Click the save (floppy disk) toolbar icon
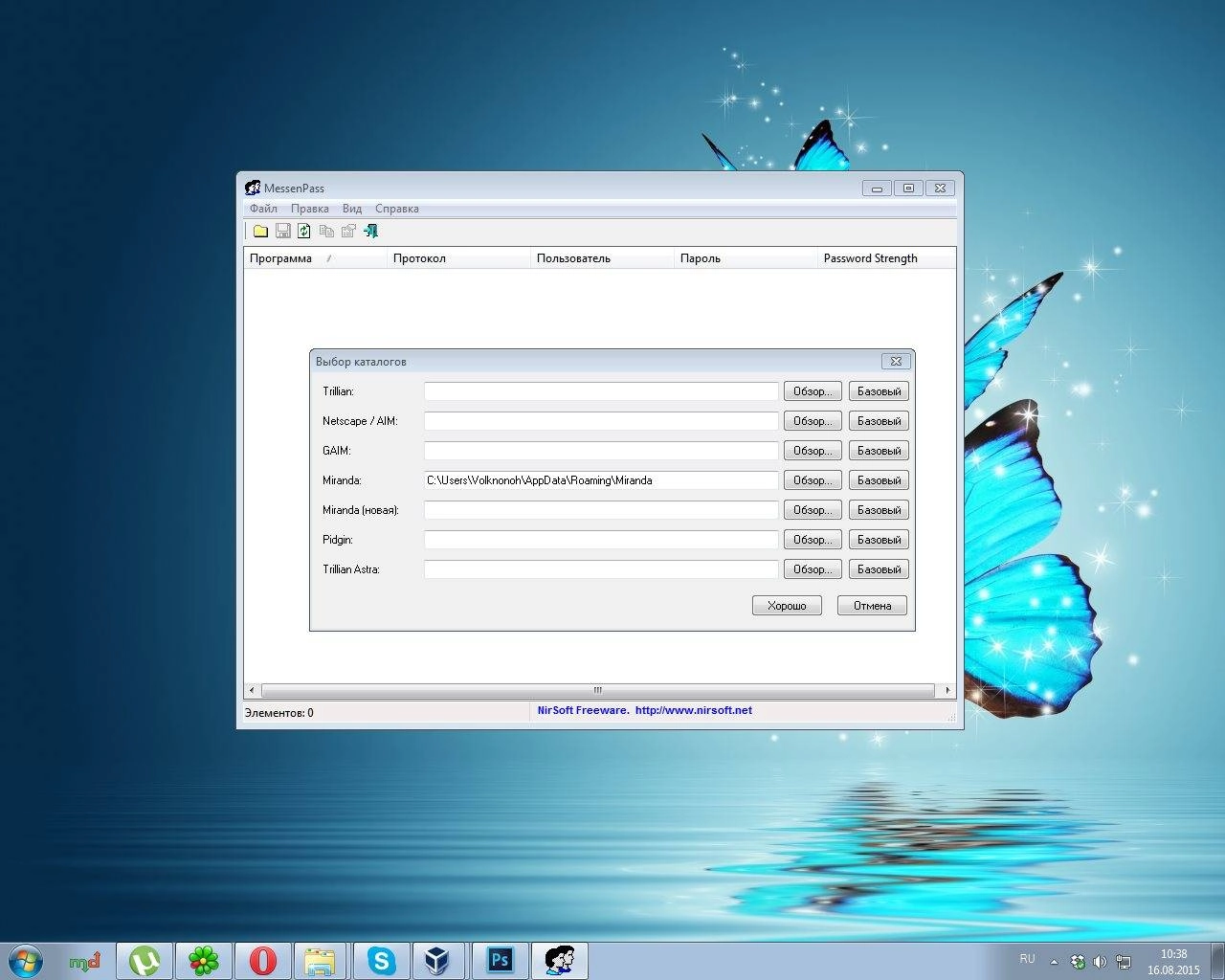1225x980 pixels. click(x=282, y=231)
